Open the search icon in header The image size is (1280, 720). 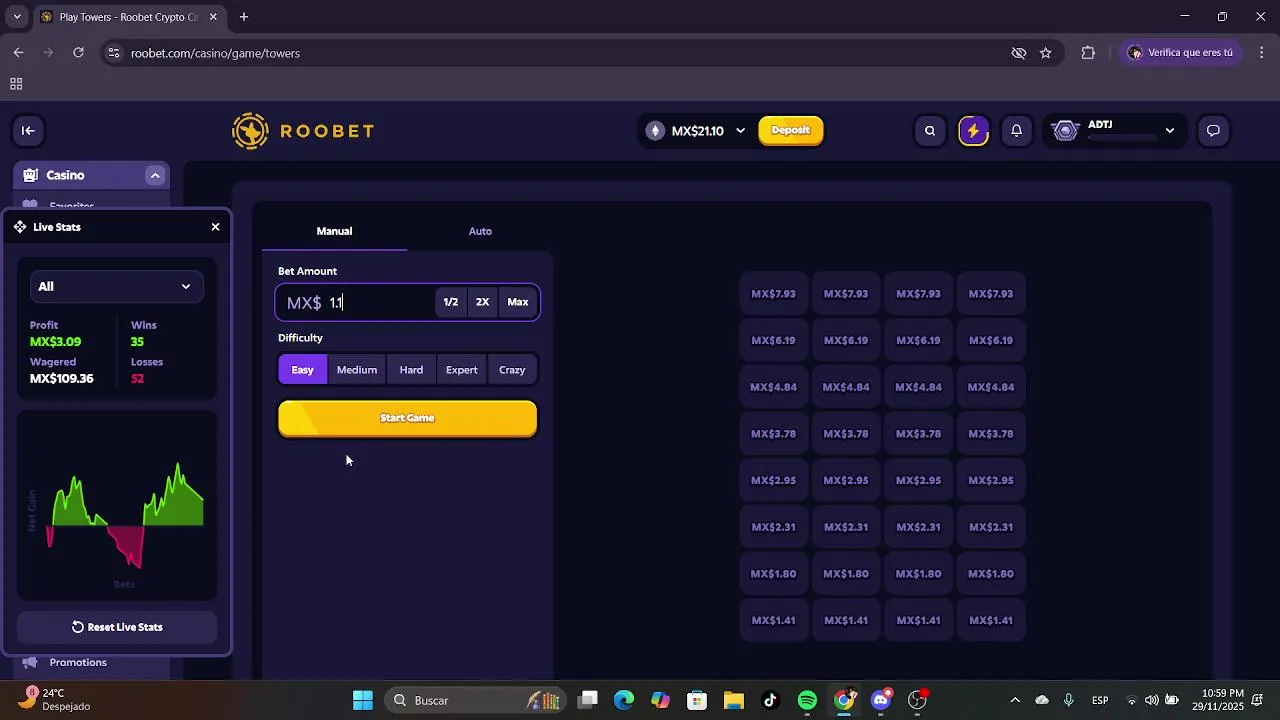tap(930, 131)
